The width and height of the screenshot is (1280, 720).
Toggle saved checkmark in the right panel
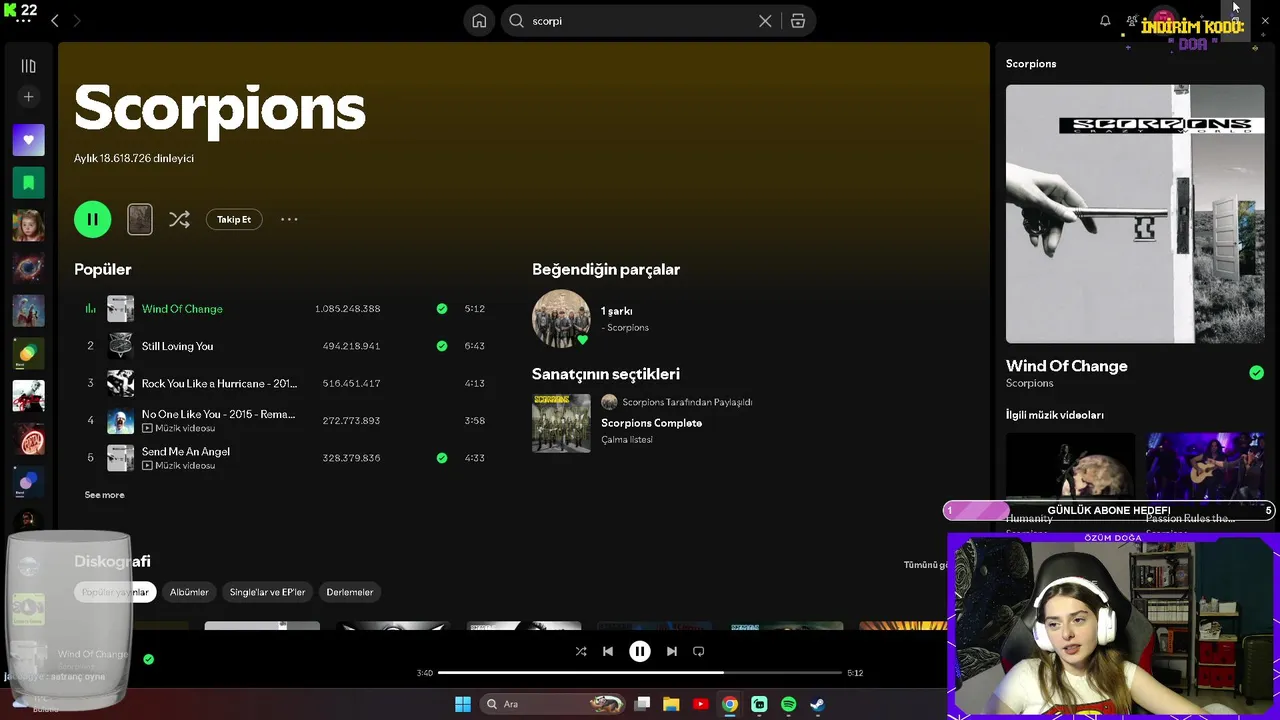point(1256,373)
